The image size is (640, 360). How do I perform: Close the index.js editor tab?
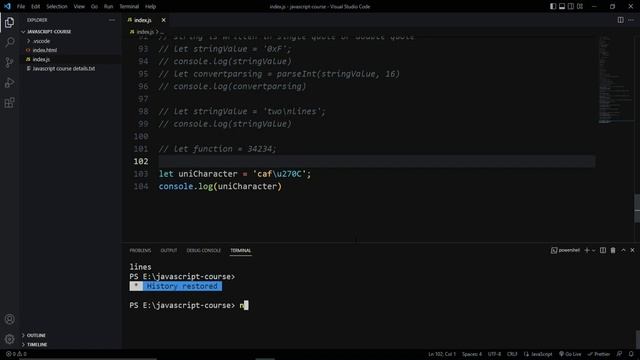(x=163, y=20)
